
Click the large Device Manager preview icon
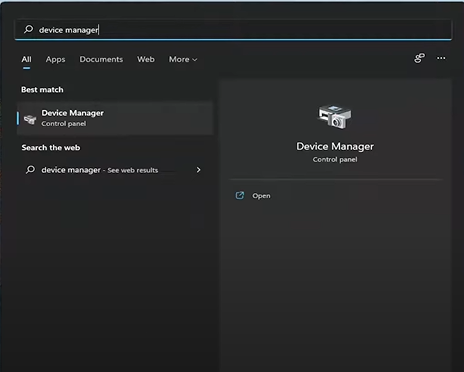335,117
